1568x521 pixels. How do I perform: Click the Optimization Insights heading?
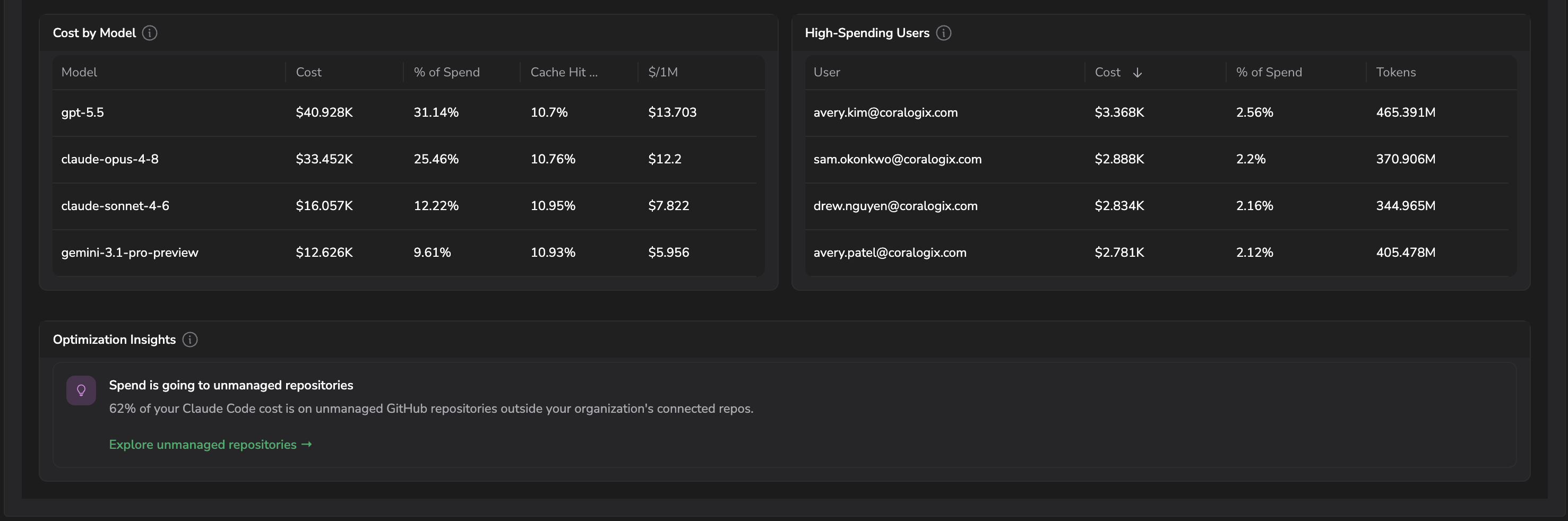tap(114, 340)
